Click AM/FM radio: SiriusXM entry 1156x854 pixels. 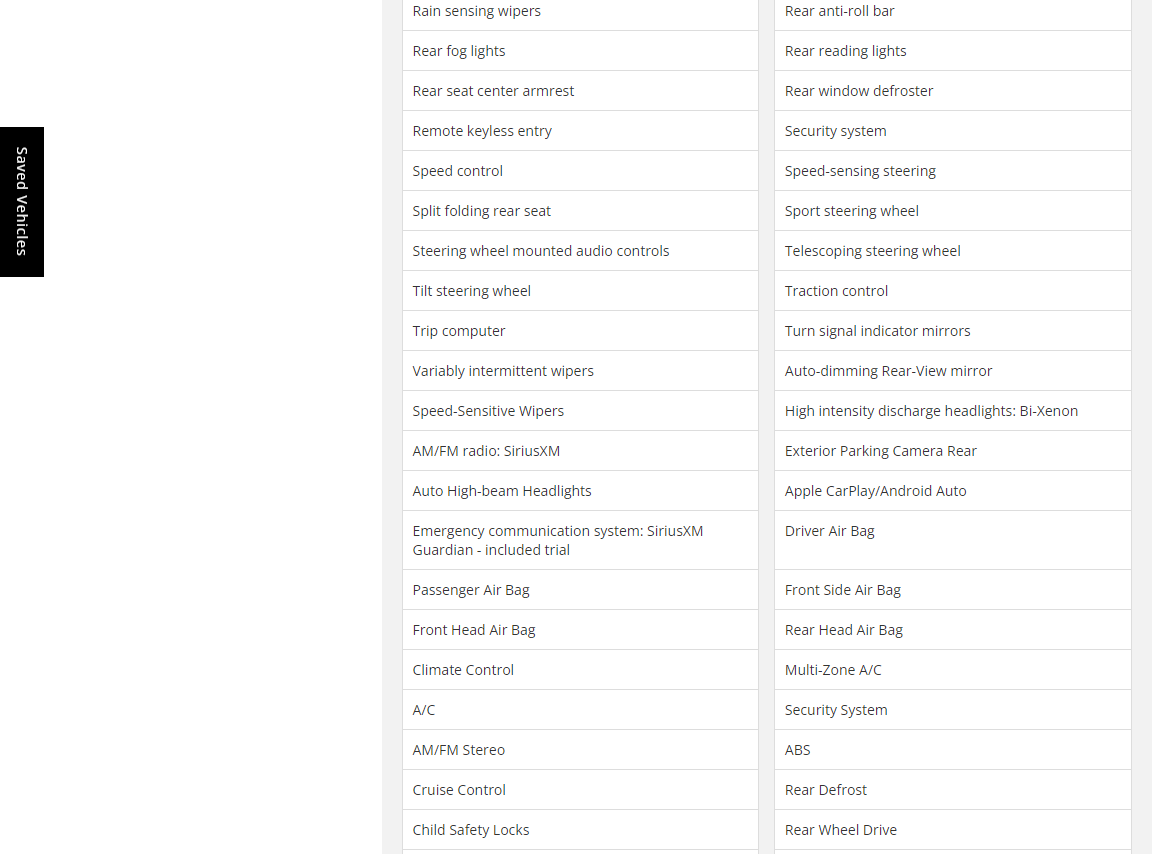[x=486, y=451]
